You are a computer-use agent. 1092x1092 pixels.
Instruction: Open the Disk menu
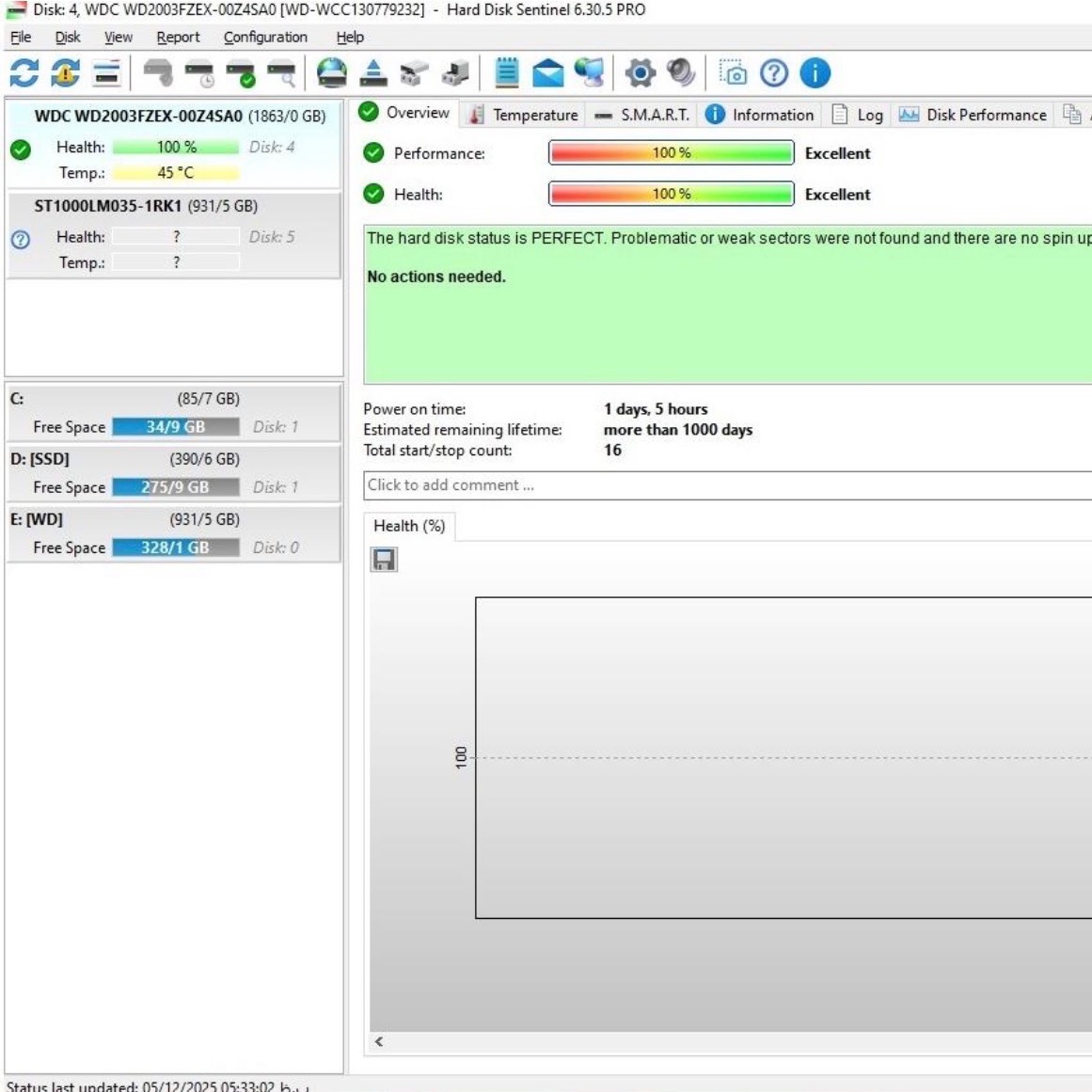pos(68,37)
